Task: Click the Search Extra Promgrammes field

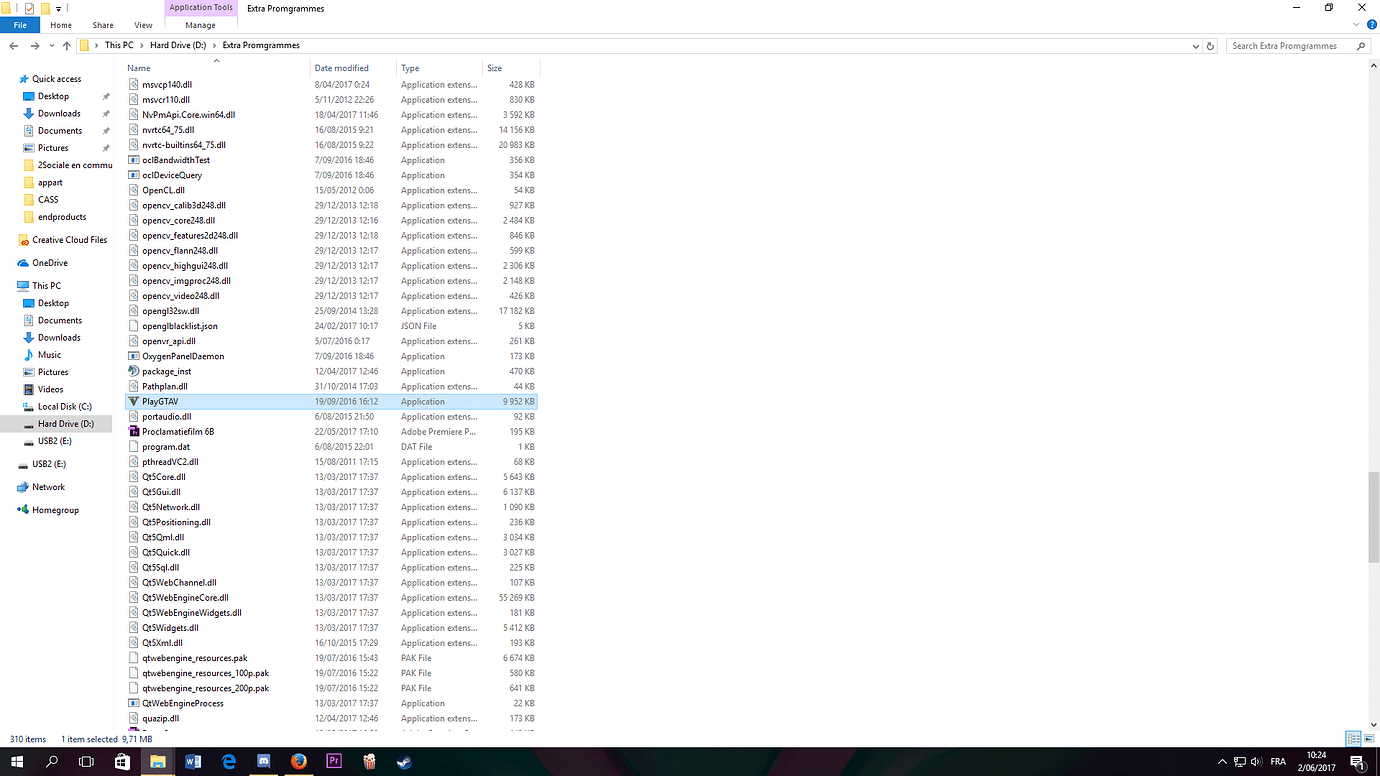Action: click(x=1290, y=46)
